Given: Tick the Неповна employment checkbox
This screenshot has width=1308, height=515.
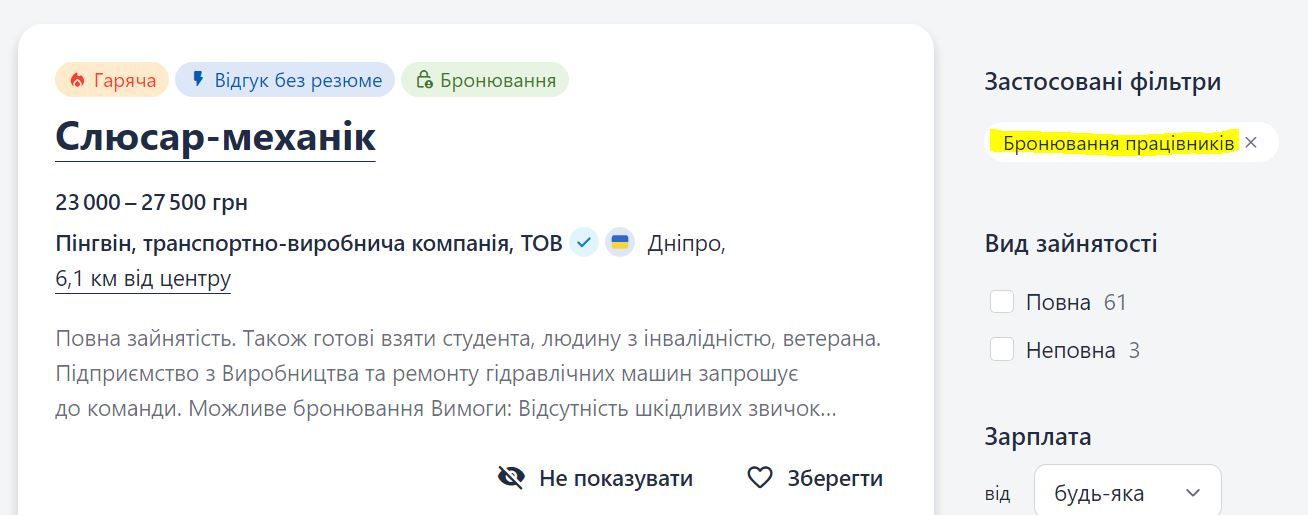Looking at the screenshot, I should pos(1002,350).
